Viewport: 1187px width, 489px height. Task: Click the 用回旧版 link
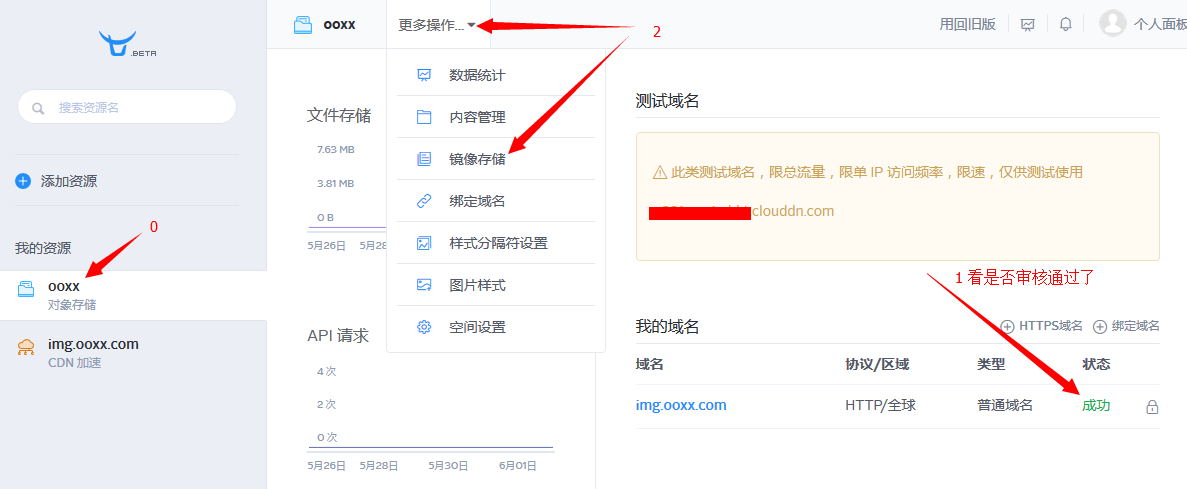tap(967, 24)
